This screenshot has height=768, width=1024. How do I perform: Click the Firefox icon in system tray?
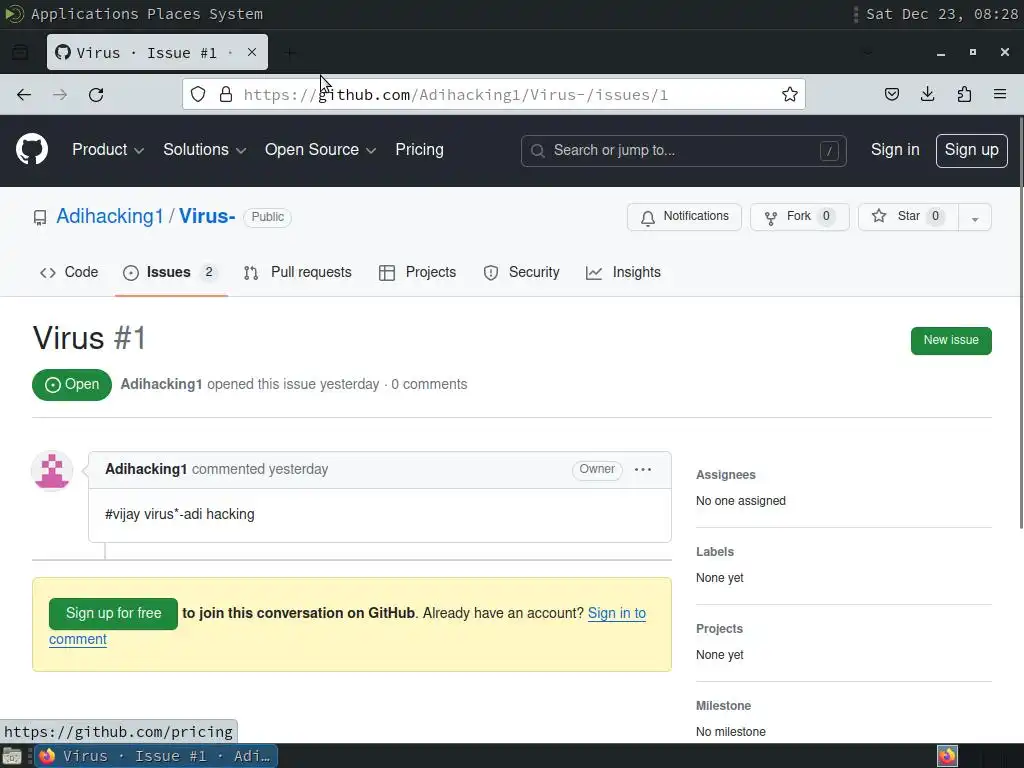(948, 756)
